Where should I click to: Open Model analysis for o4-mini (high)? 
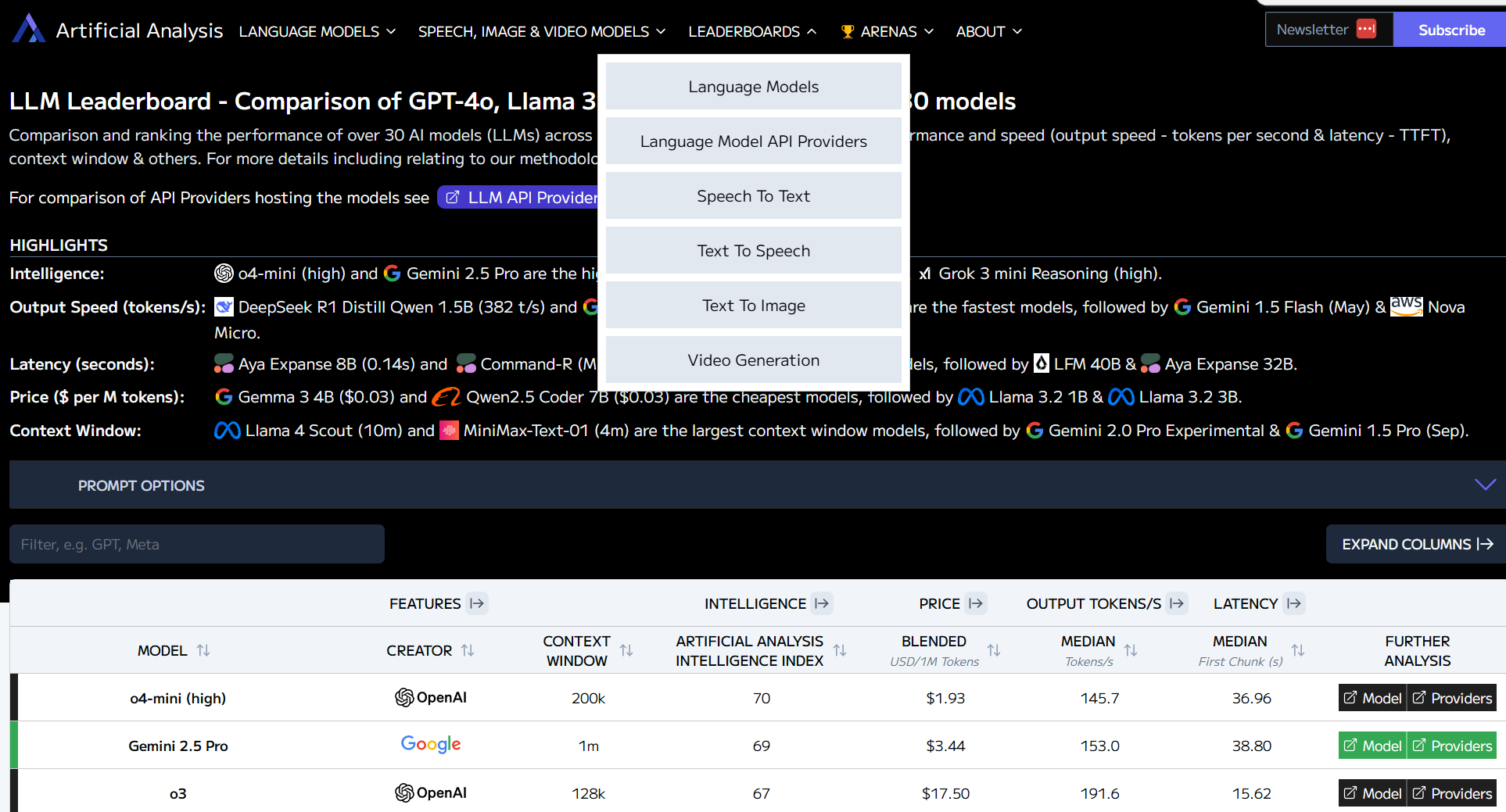pos(1372,698)
